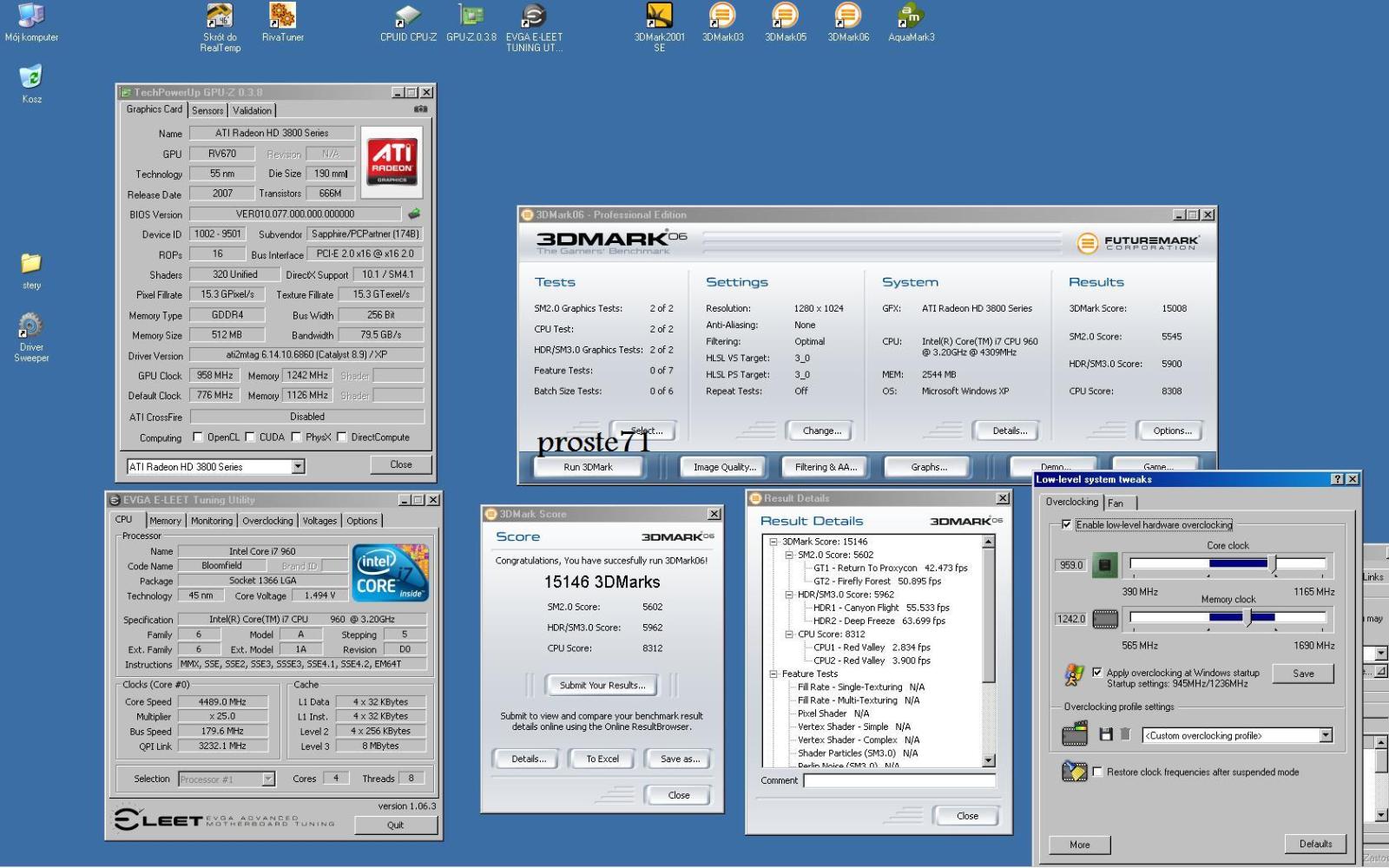
Task: Open the Custom overclocking profile dropdown
Action: coord(1326,736)
